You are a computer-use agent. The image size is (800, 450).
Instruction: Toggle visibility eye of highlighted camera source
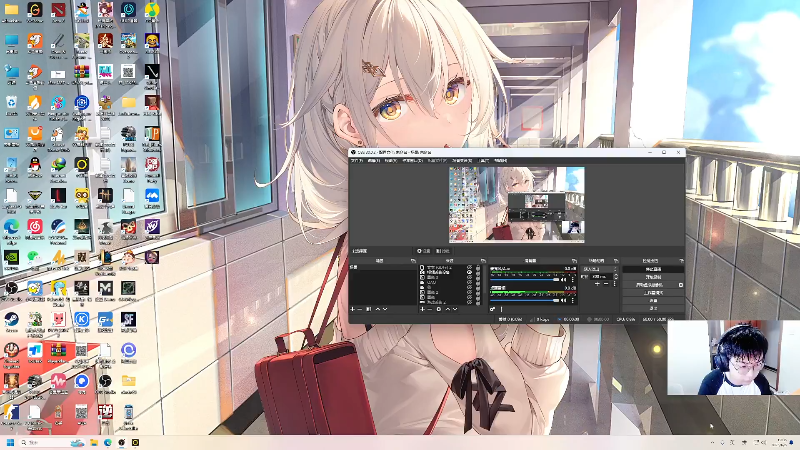click(x=470, y=272)
